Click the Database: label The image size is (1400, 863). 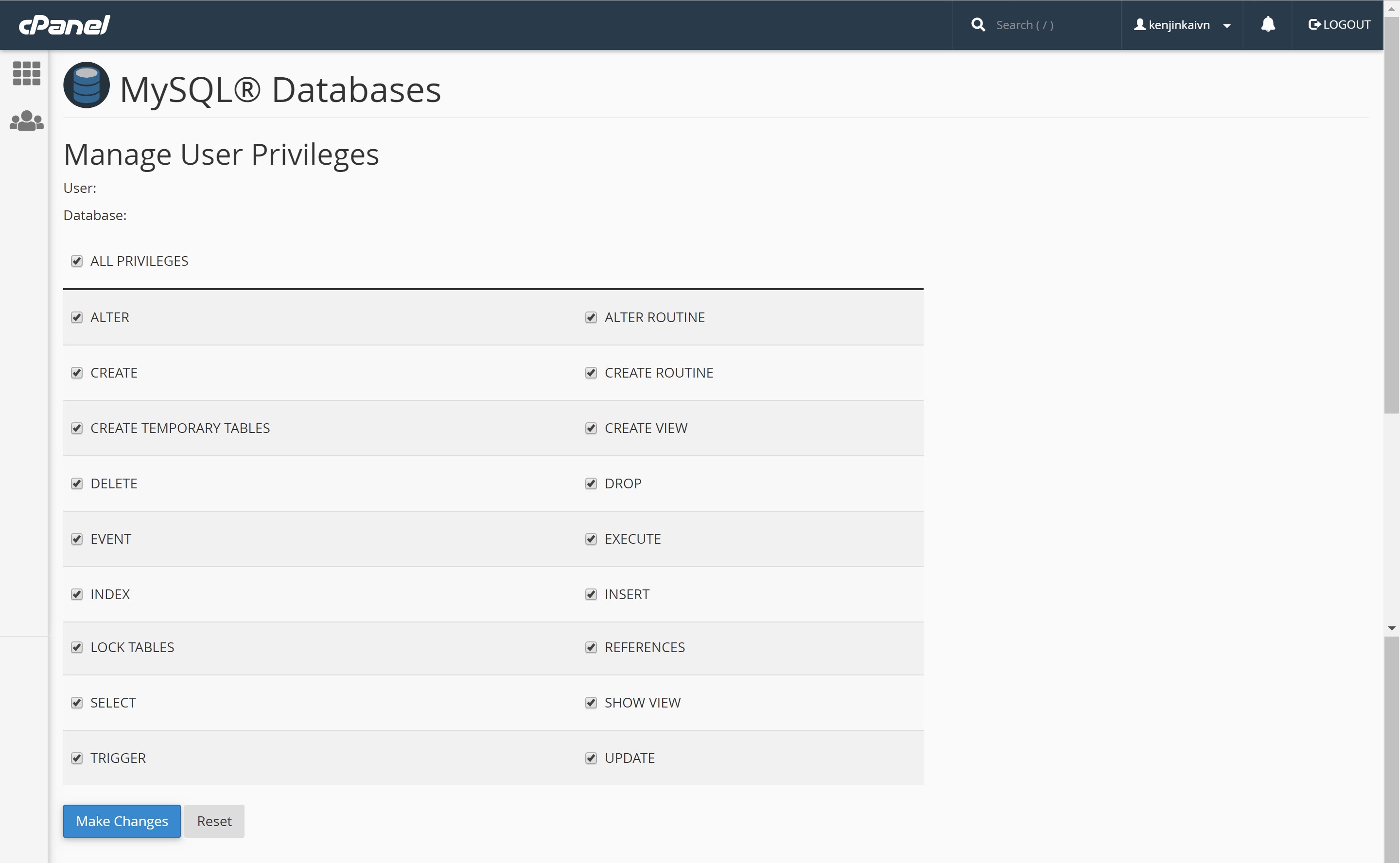click(x=95, y=215)
